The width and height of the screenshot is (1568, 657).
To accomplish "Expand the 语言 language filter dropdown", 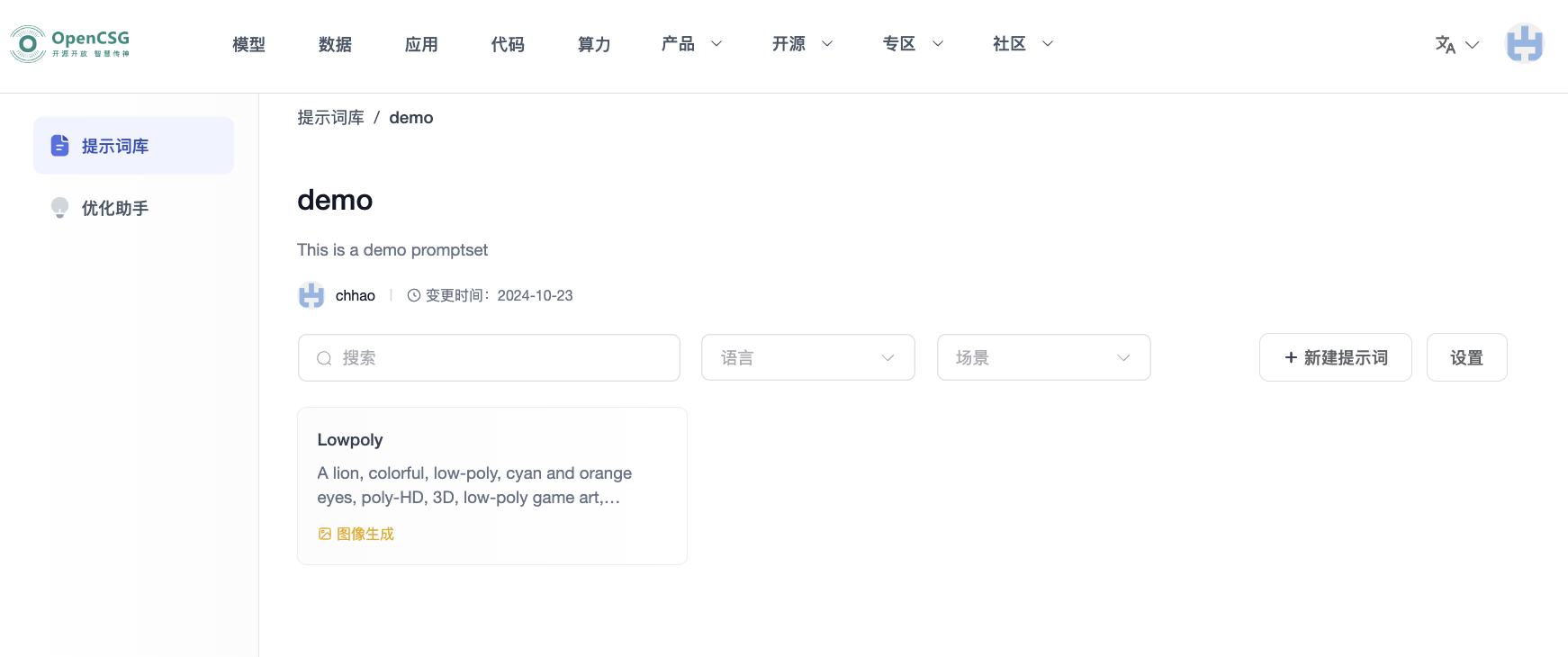I will point(807,357).
